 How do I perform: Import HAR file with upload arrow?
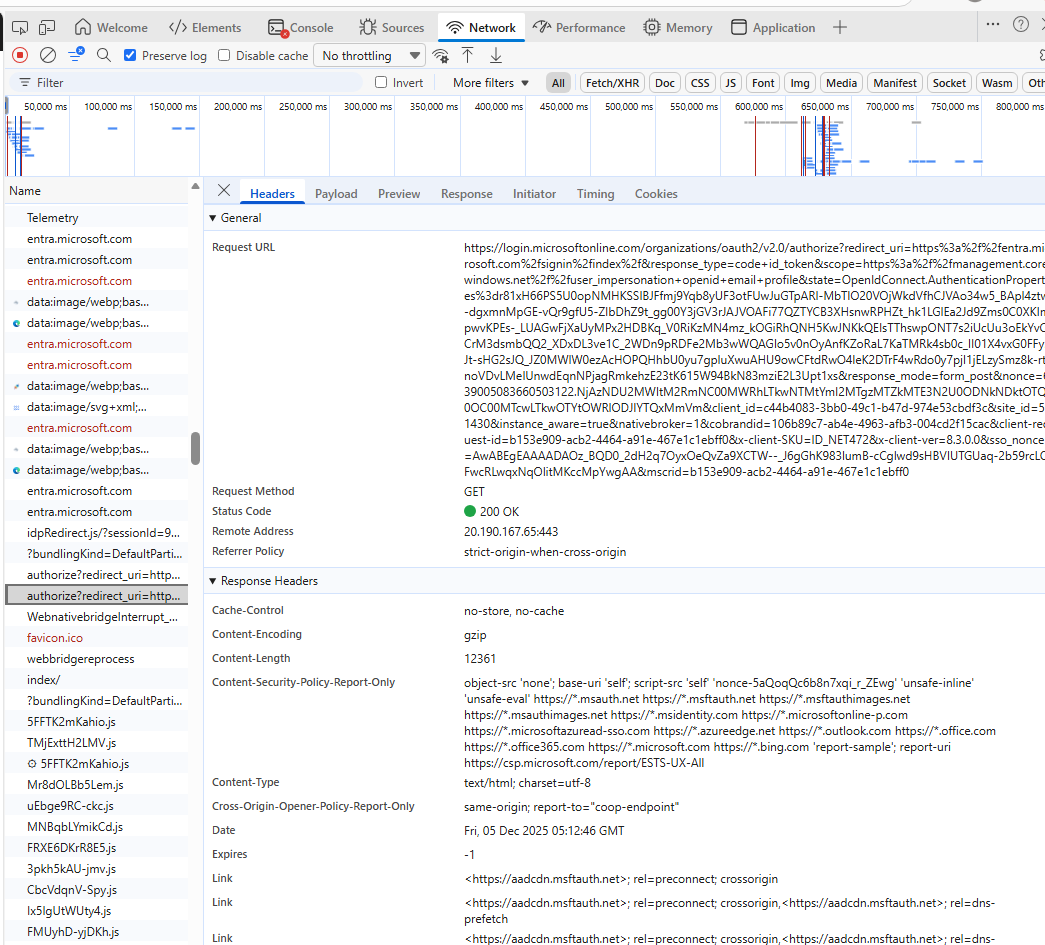click(467, 56)
